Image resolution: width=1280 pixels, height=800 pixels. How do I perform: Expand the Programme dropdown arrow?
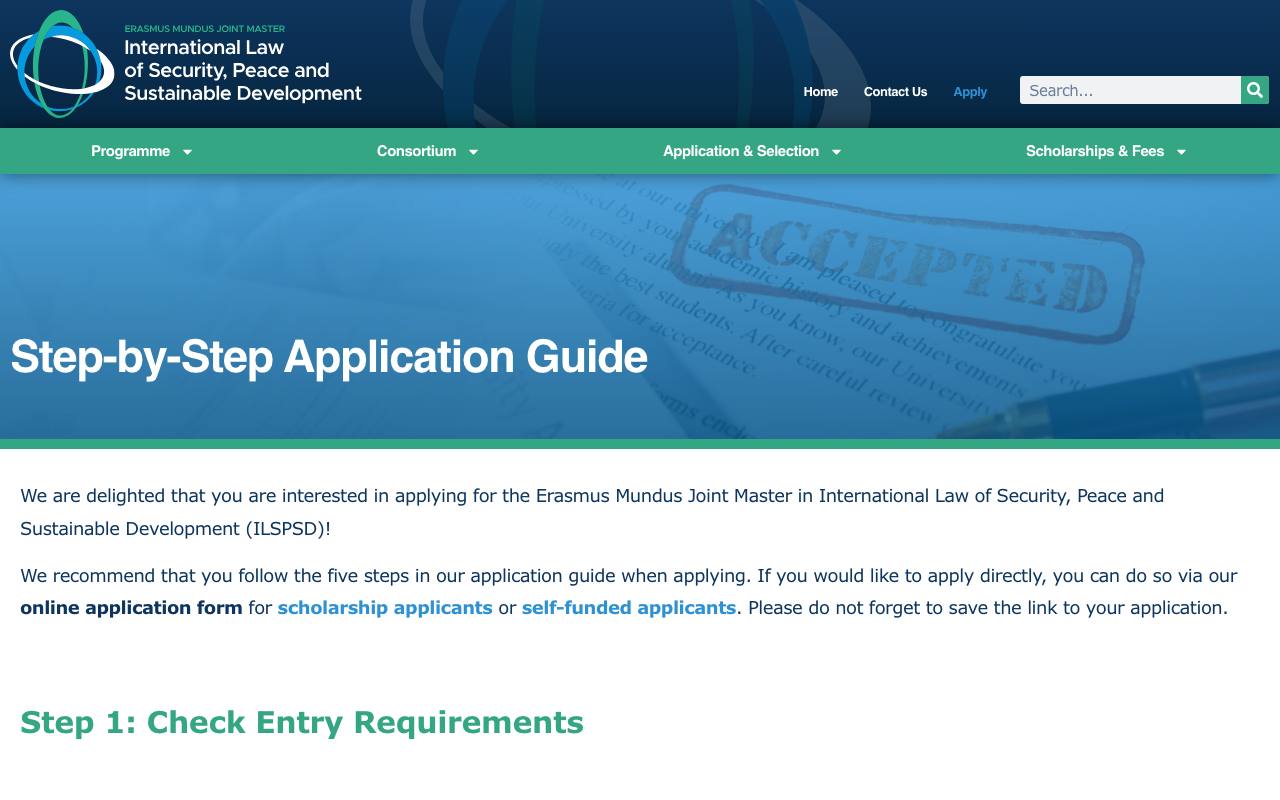(187, 152)
